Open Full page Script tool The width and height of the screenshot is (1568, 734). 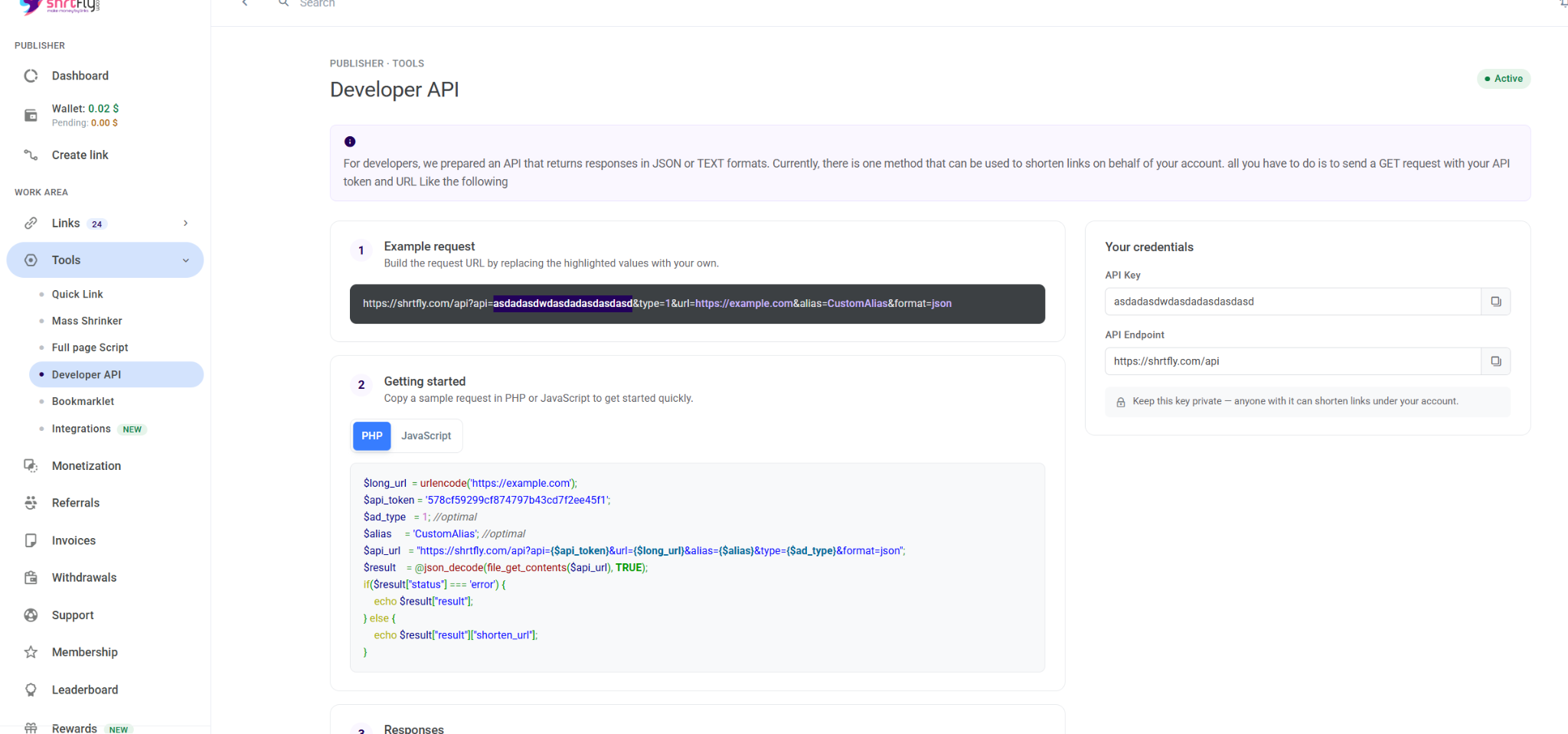pos(90,347)
